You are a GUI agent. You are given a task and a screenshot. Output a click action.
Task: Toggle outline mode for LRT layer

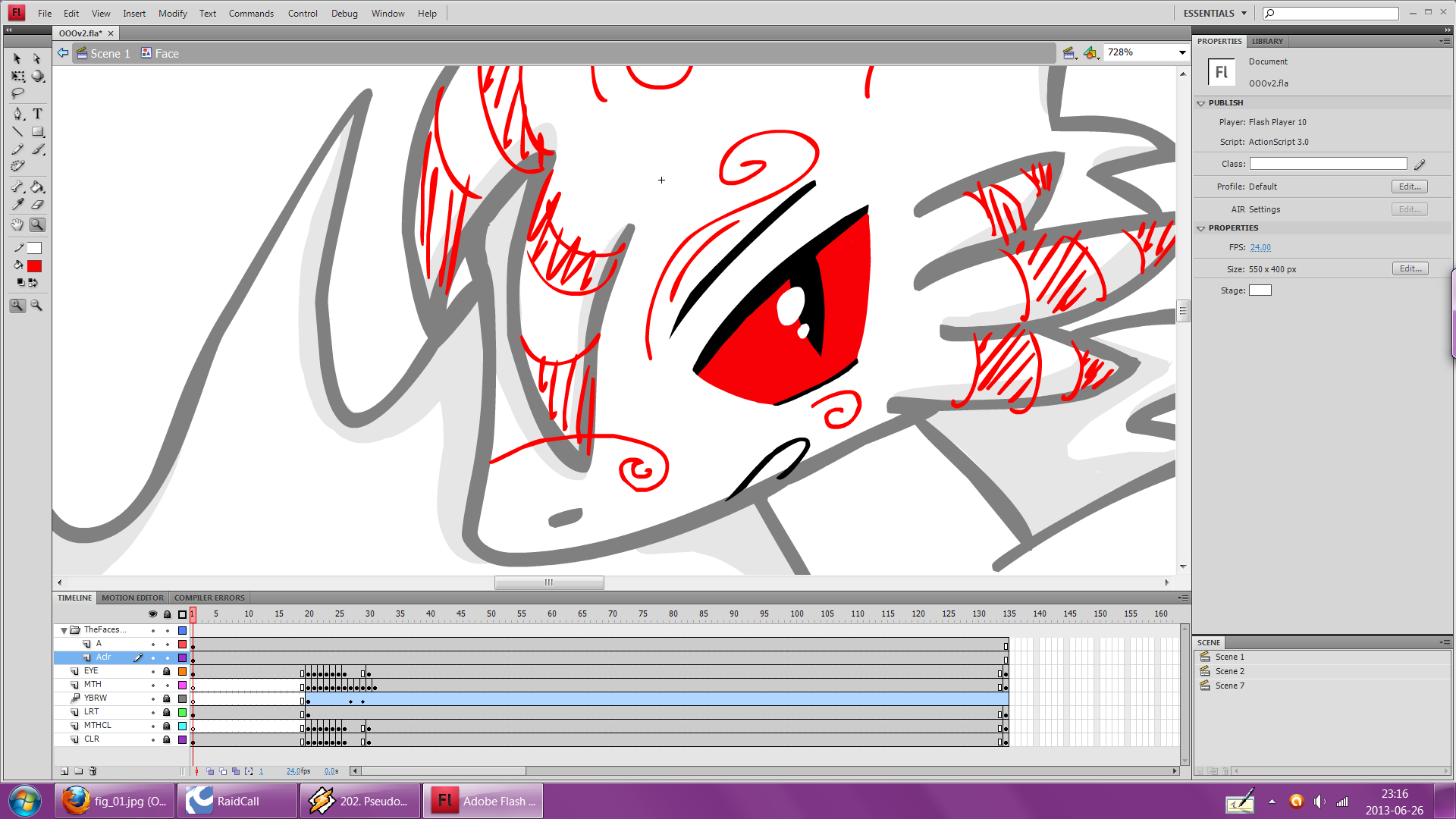182,712
